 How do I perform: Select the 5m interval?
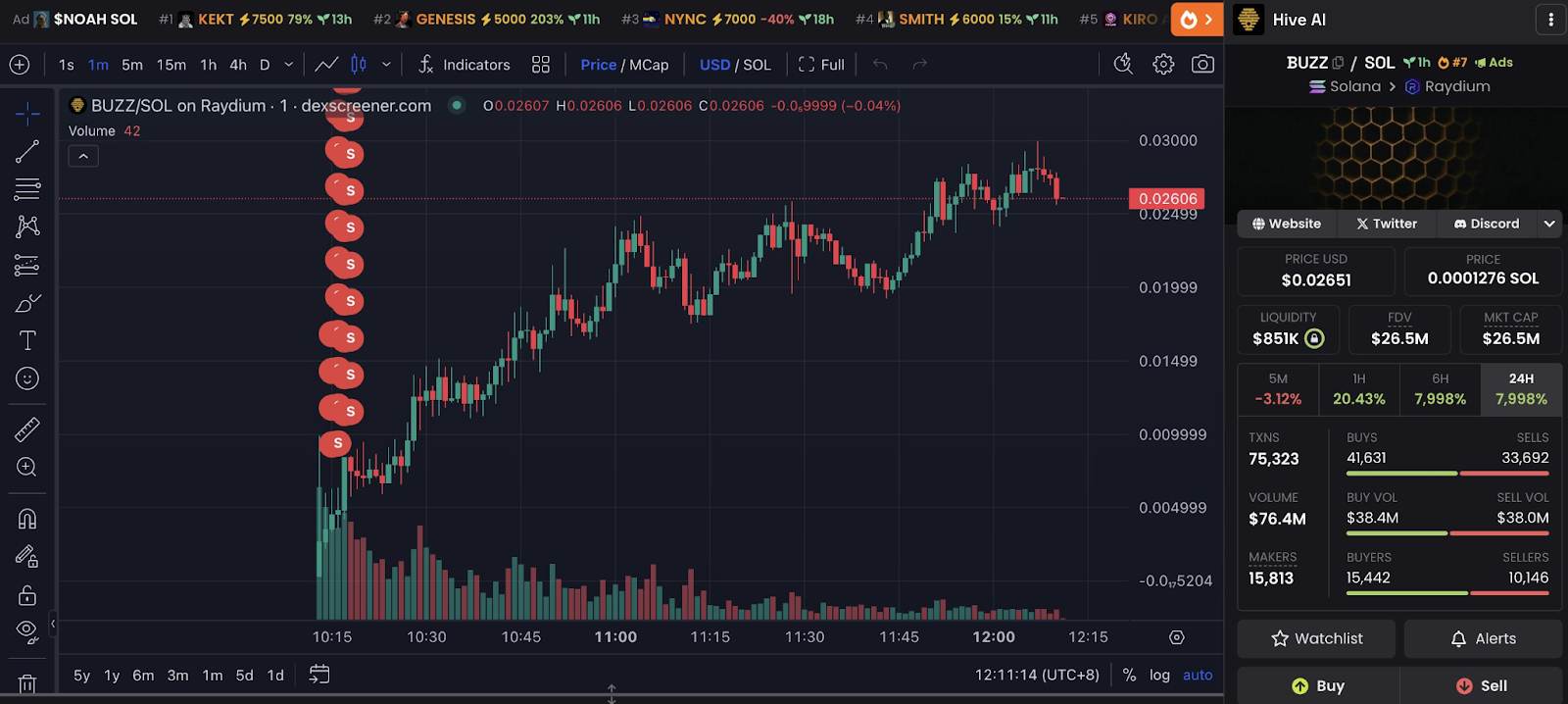pos(132,65)
